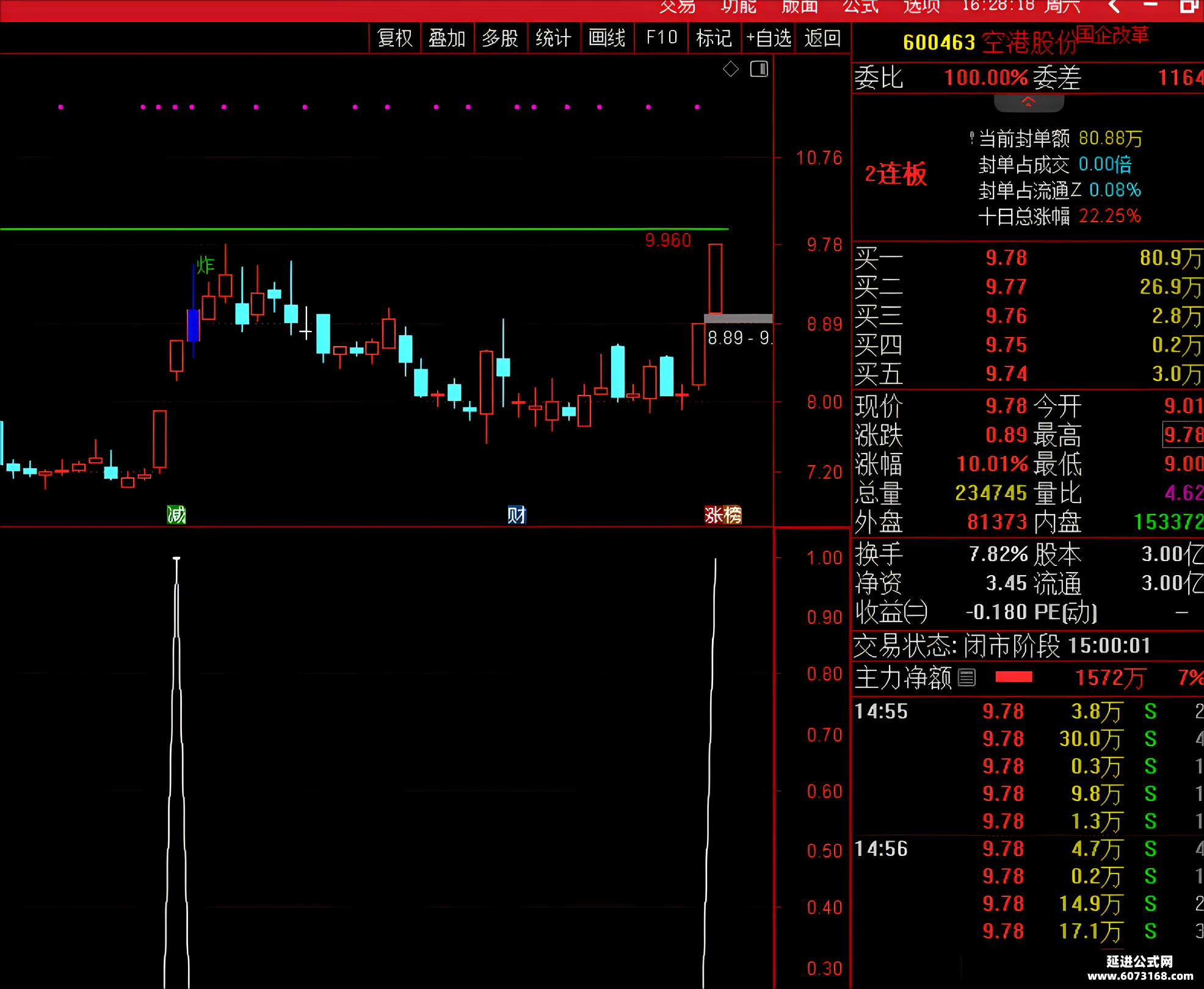Open the 统计 statistics tool
The height and width of the screenshot is (989, 1204).
[553, 38]
